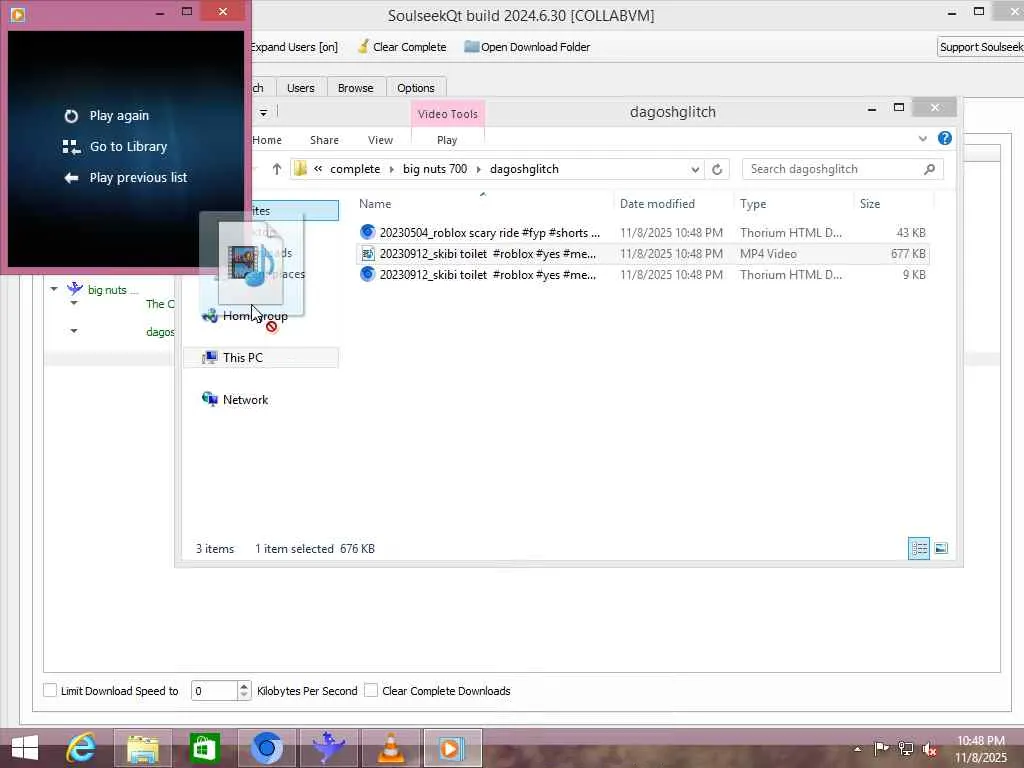Click the Thorium icon of 9 KB file
The width and height of the screenshot is (1024, 768).
(x=368, y=274)
